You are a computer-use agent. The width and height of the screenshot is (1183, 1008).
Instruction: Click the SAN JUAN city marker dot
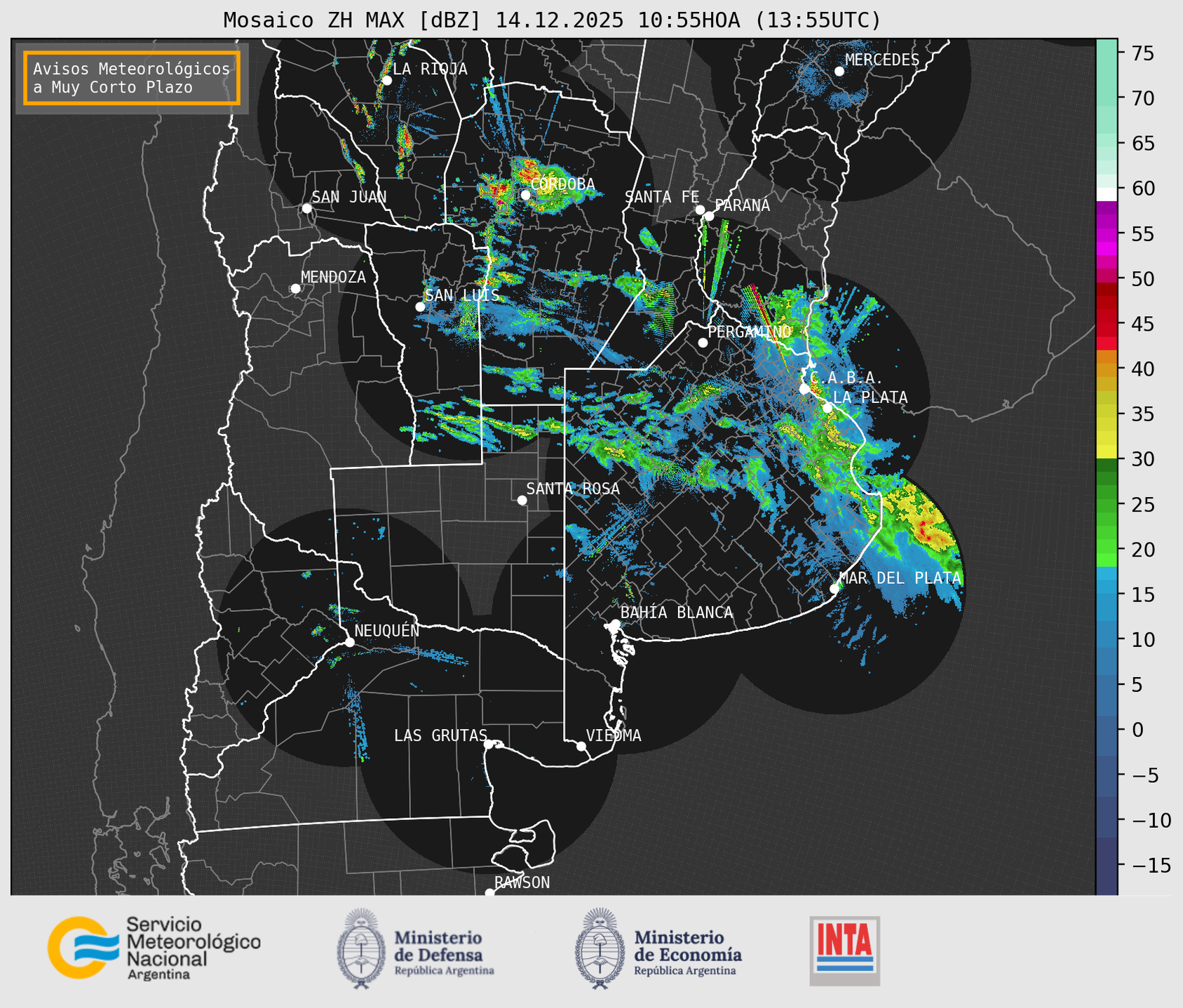306,208
